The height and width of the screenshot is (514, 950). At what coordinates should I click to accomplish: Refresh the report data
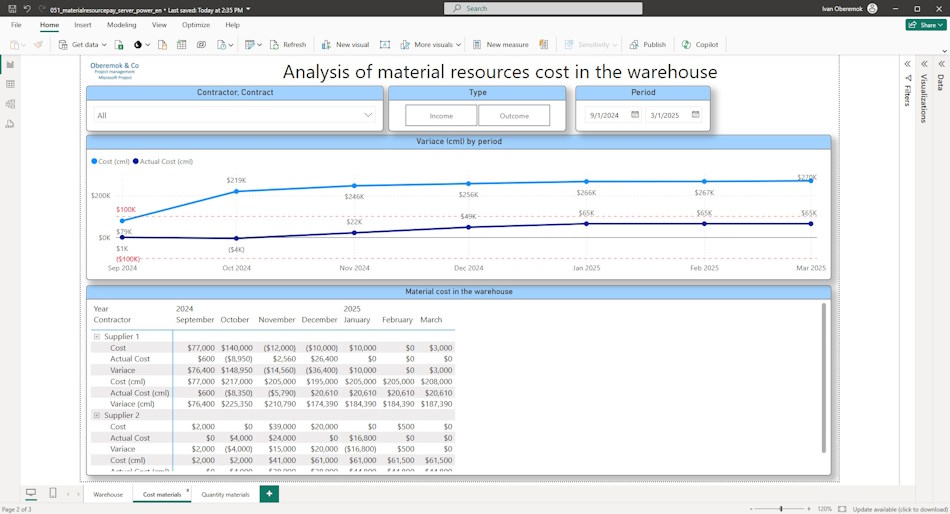[x=288, y=45]
